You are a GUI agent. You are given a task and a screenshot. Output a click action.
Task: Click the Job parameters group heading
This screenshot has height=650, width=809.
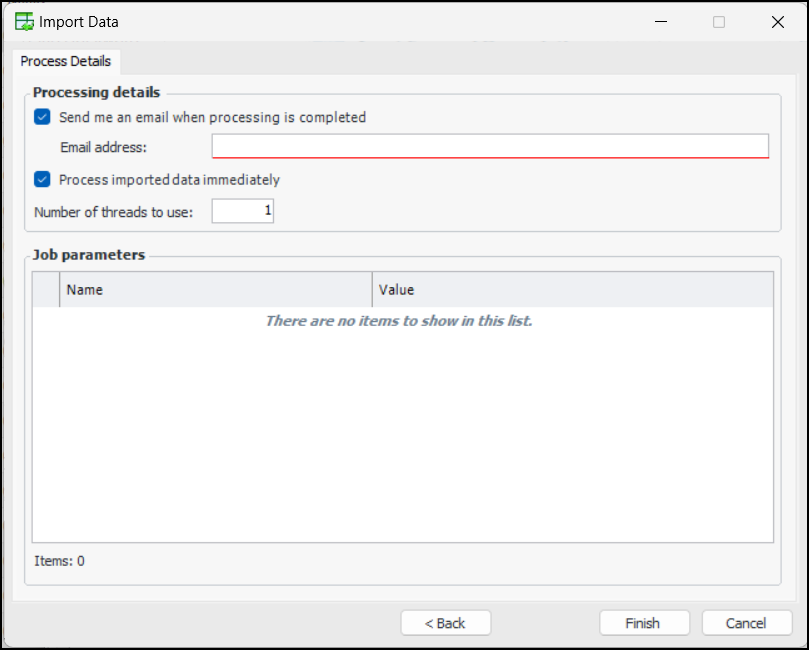[x=89, y=255]
